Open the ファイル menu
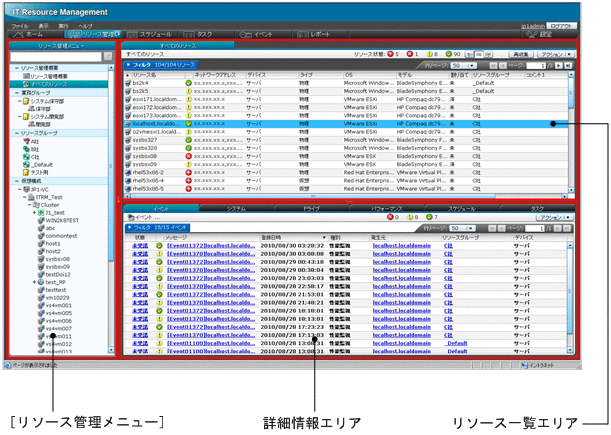Viewport: 611px width, 435px height. [20, 26]
